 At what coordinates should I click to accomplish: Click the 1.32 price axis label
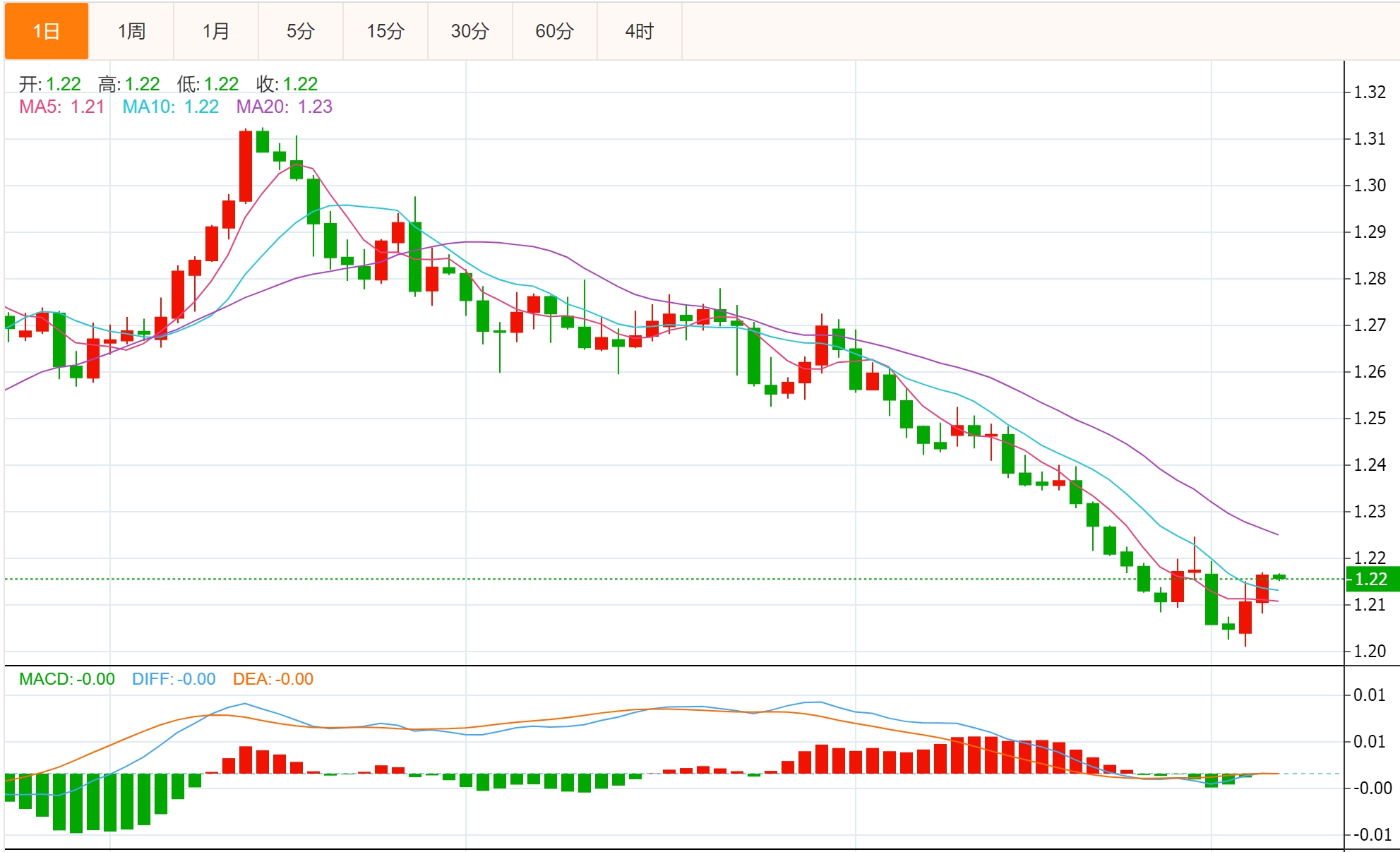pyautogui.click(x=1369, y=92)
